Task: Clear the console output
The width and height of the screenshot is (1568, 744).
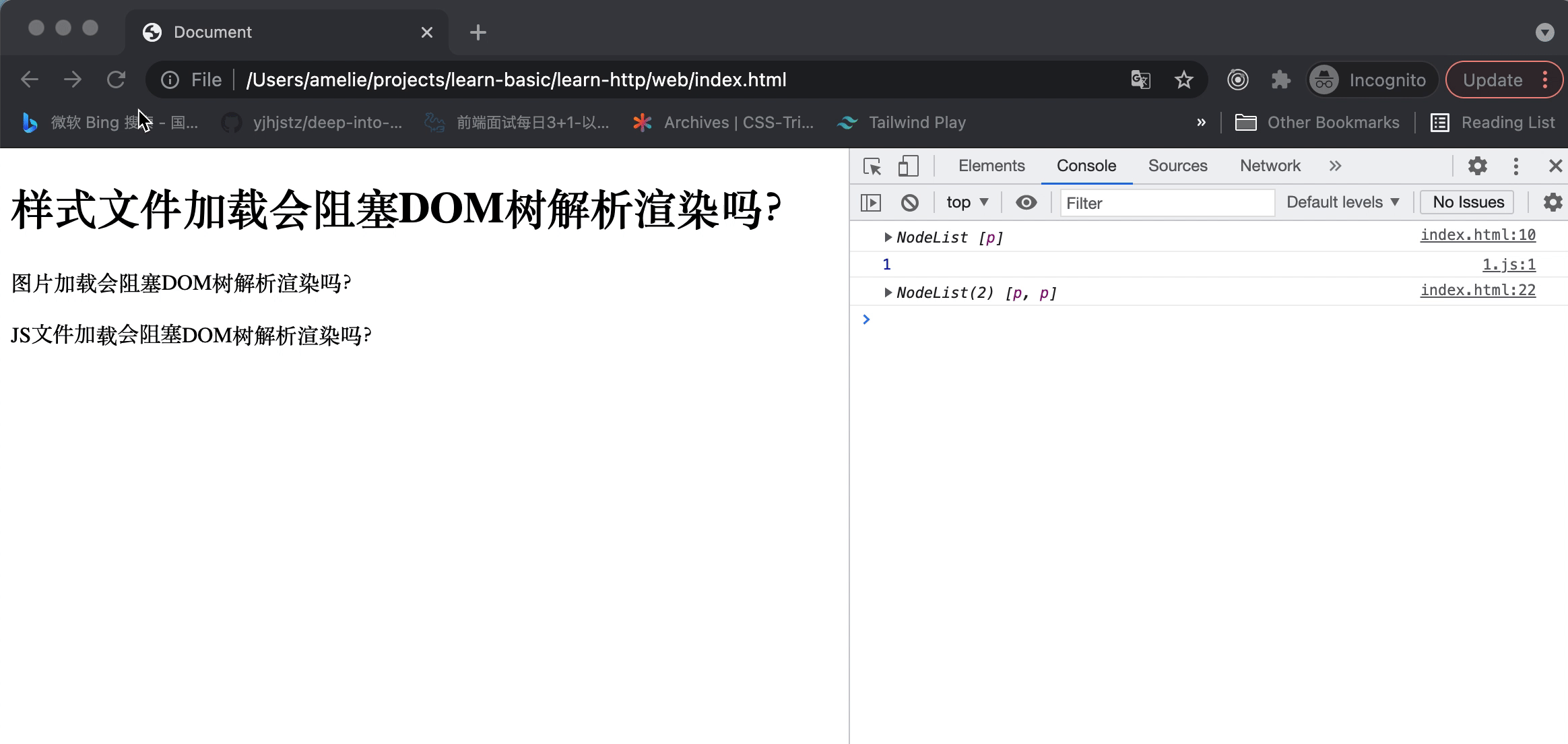Action: pos(911,201)
